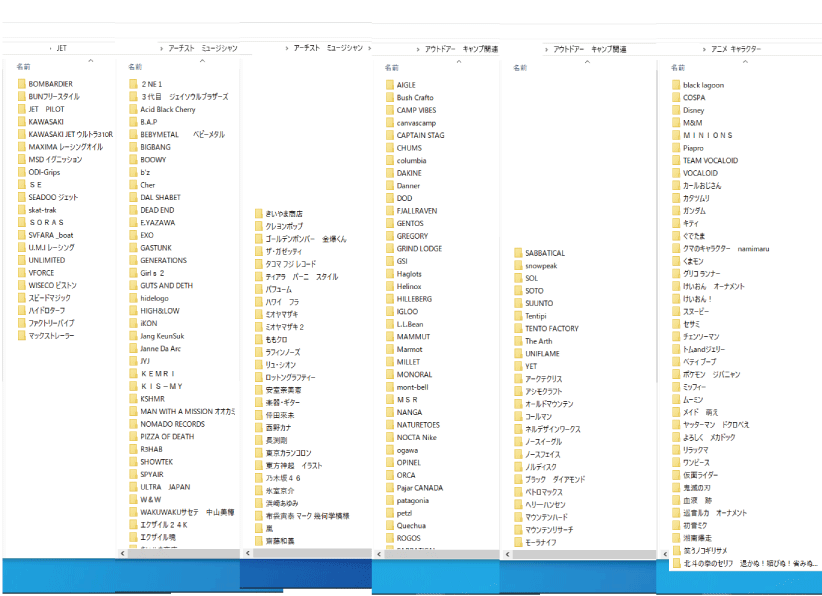Select the VFORCE folder icon

point(21,273)
